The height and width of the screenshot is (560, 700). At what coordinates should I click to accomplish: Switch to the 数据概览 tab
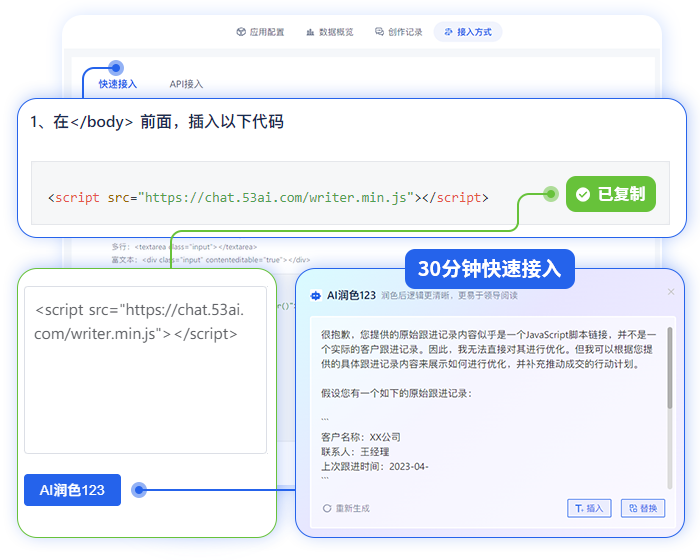(x=330, y=32)
